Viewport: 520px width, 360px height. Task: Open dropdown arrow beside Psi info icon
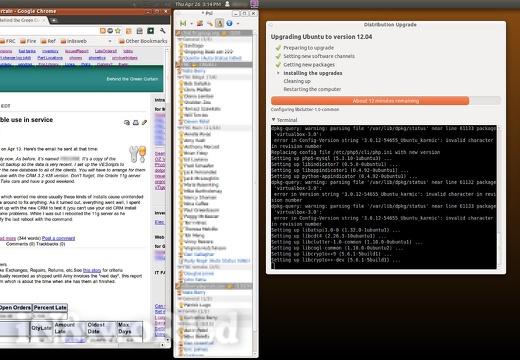coord(238,24)
